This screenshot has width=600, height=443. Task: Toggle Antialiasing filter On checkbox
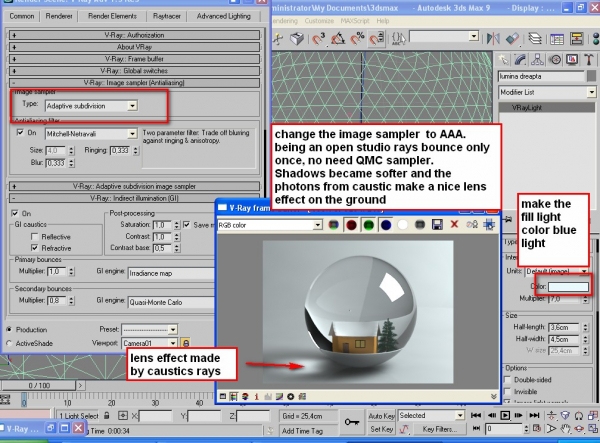coord(20,132)
